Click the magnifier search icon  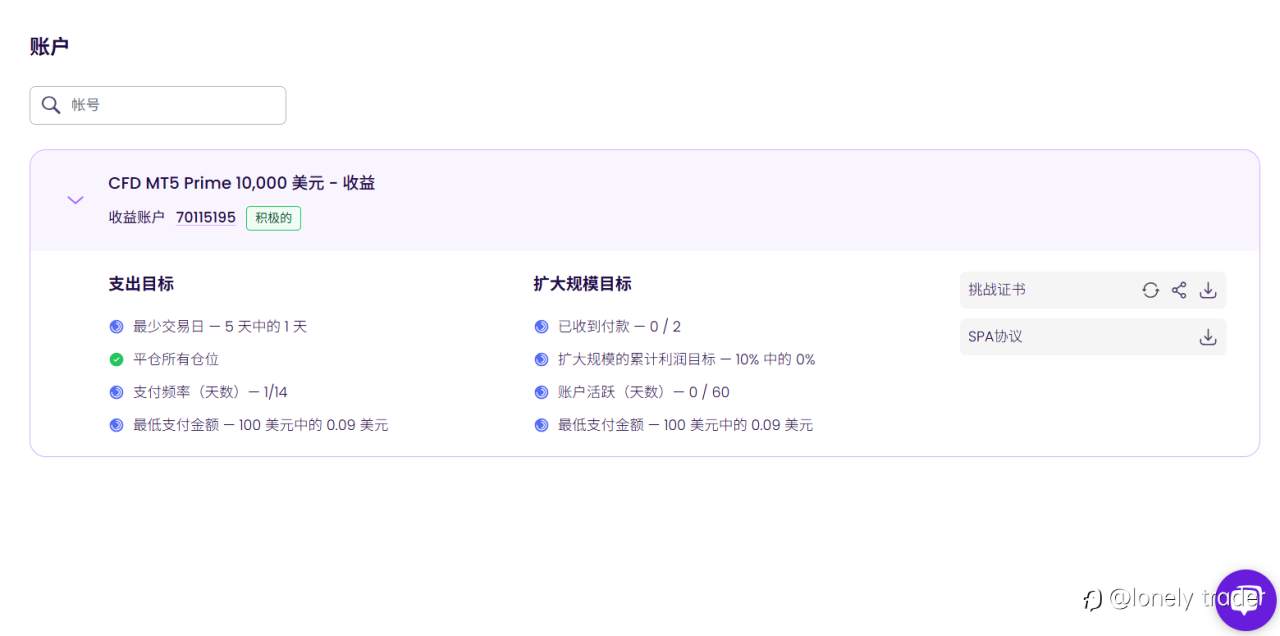pos(51,105)
